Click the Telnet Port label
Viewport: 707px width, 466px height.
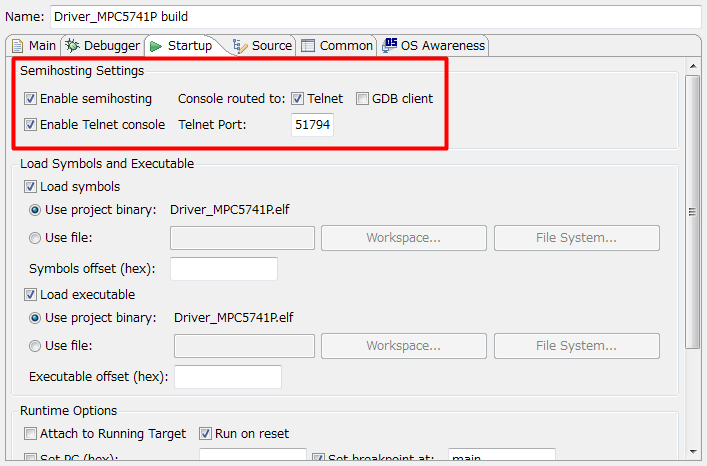click(x=212, y=124)
